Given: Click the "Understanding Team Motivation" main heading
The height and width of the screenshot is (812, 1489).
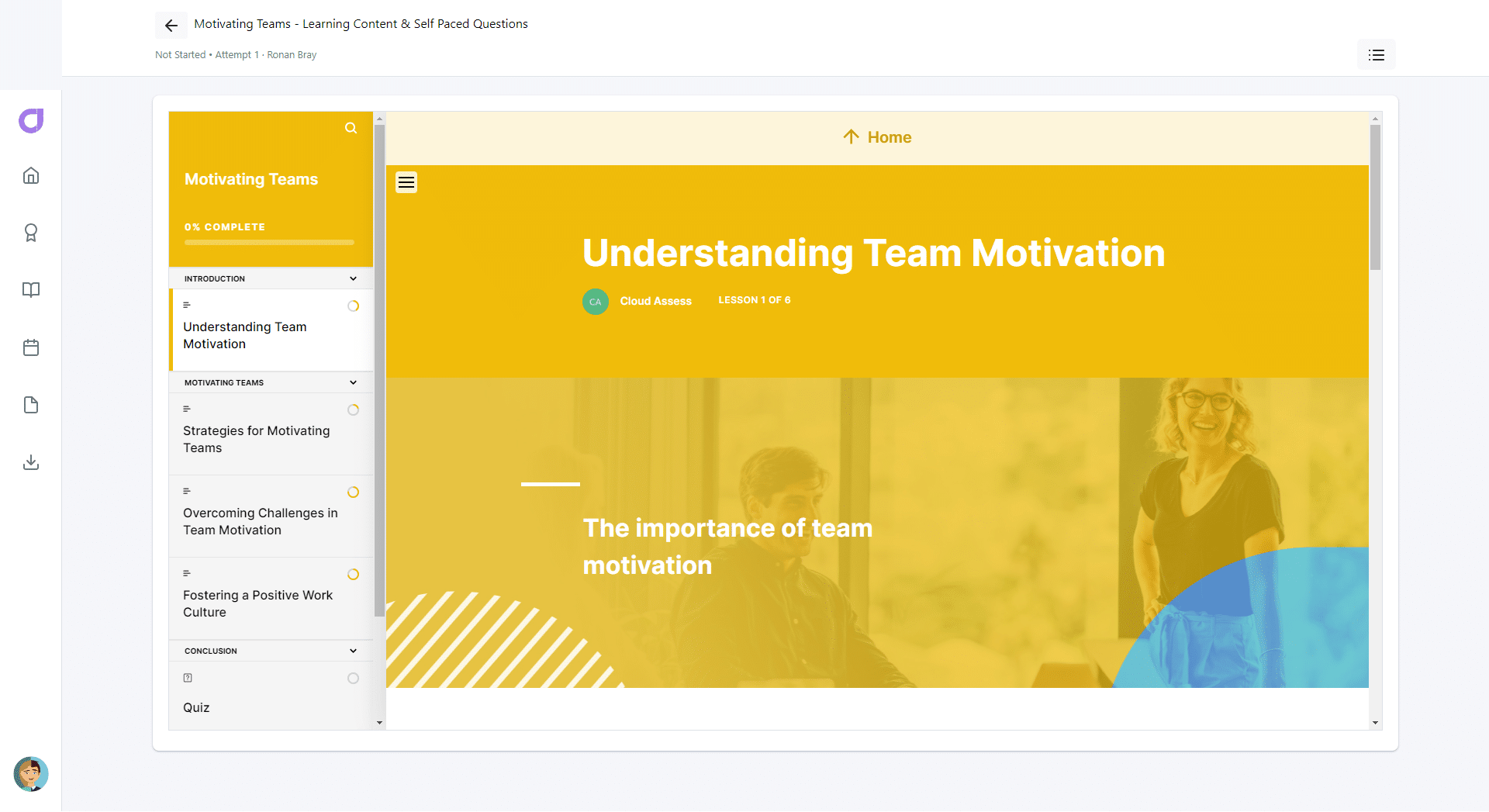Looking at the screenshot, I should [x=874, y=253].
